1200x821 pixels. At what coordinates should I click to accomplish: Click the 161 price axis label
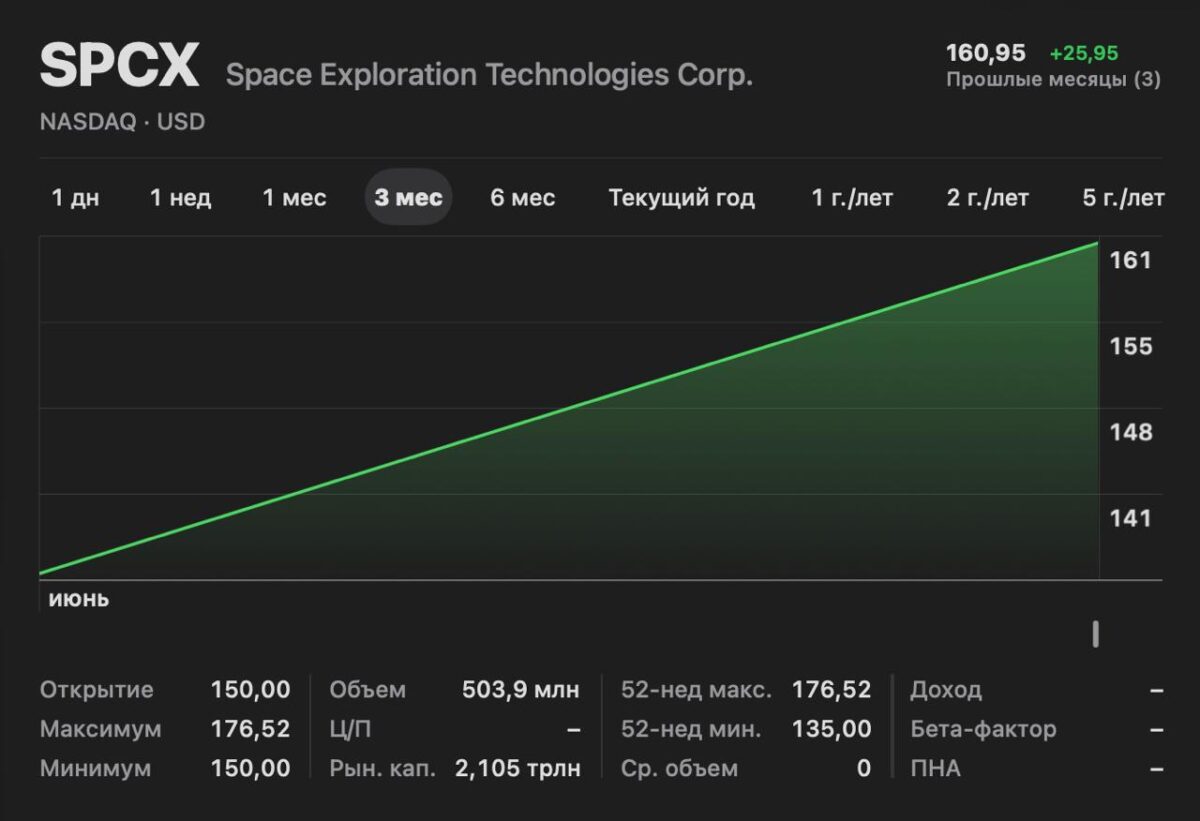pyautogui.click(x=1131, y=260)
